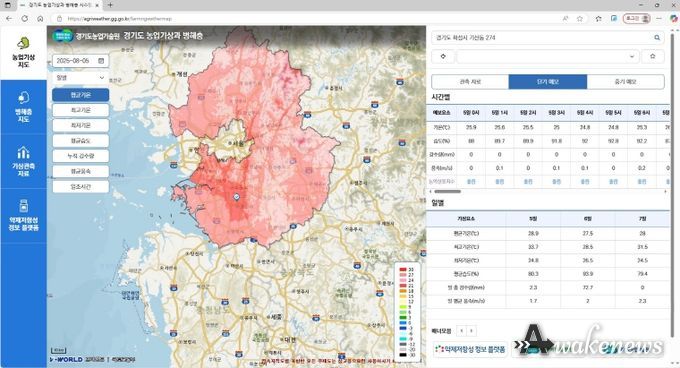This screenshot has height=368, width=680.
Task: Expand the 일별 period dropdown
Action: pos(81,78)
